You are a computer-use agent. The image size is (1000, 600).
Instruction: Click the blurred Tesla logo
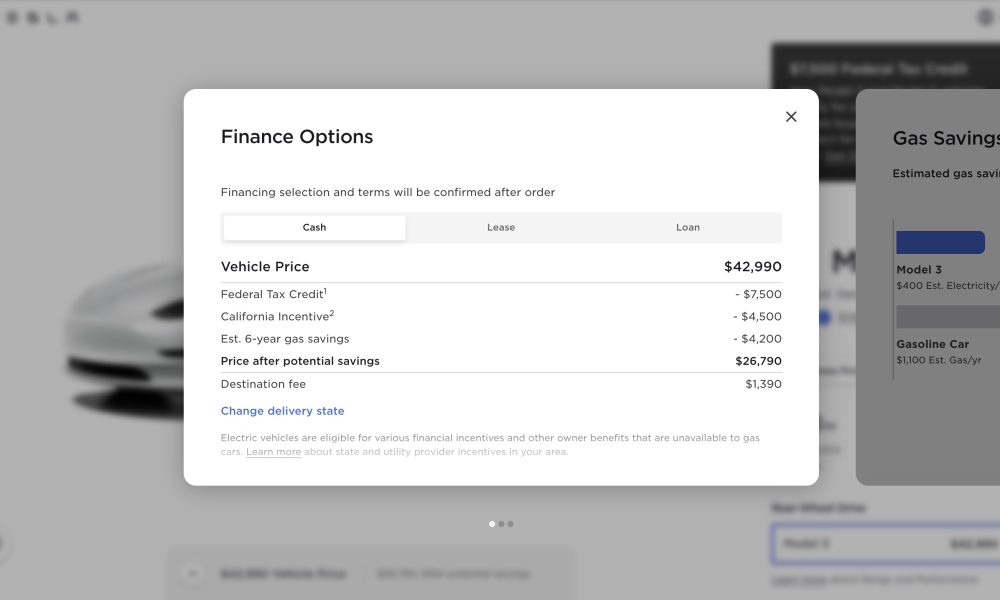click(x=43, y=18)
